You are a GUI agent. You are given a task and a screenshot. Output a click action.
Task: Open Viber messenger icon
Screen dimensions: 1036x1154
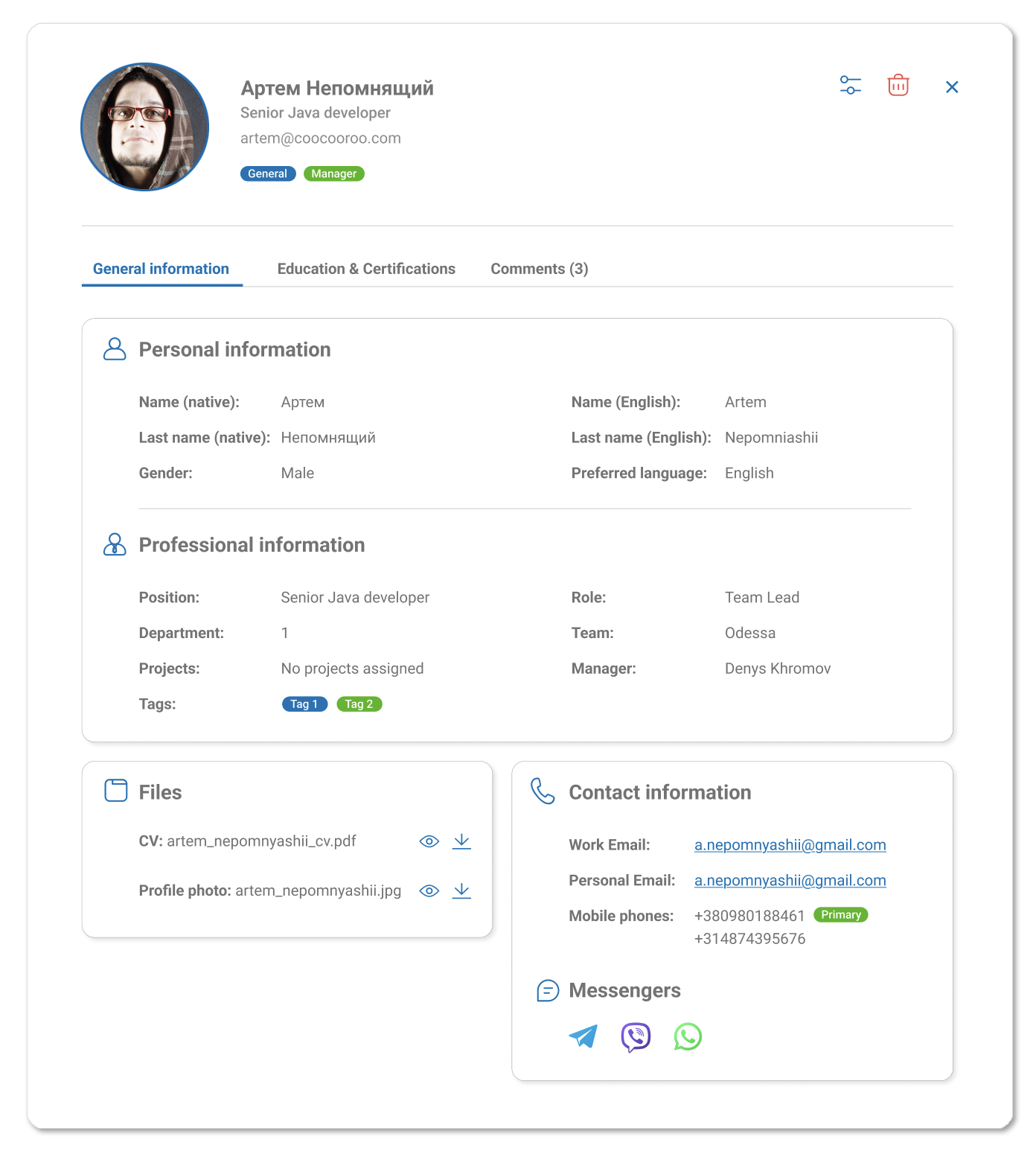click(636, 1036)
